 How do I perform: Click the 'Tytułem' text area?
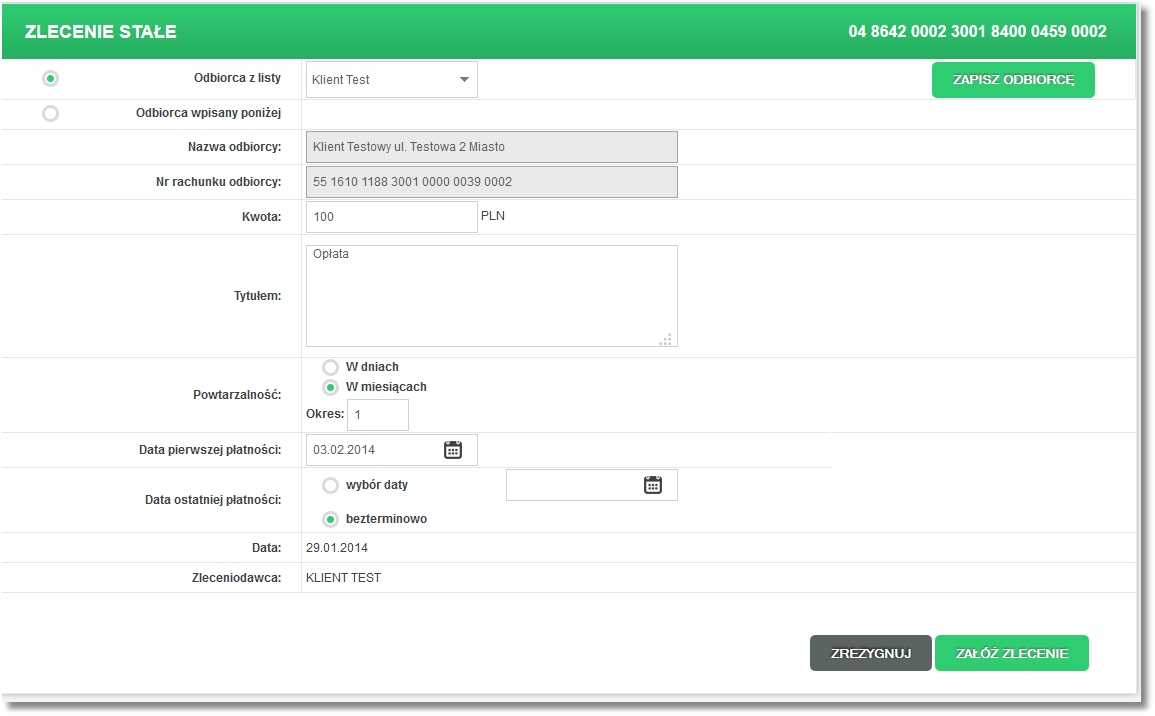click(x=491, y=296)
